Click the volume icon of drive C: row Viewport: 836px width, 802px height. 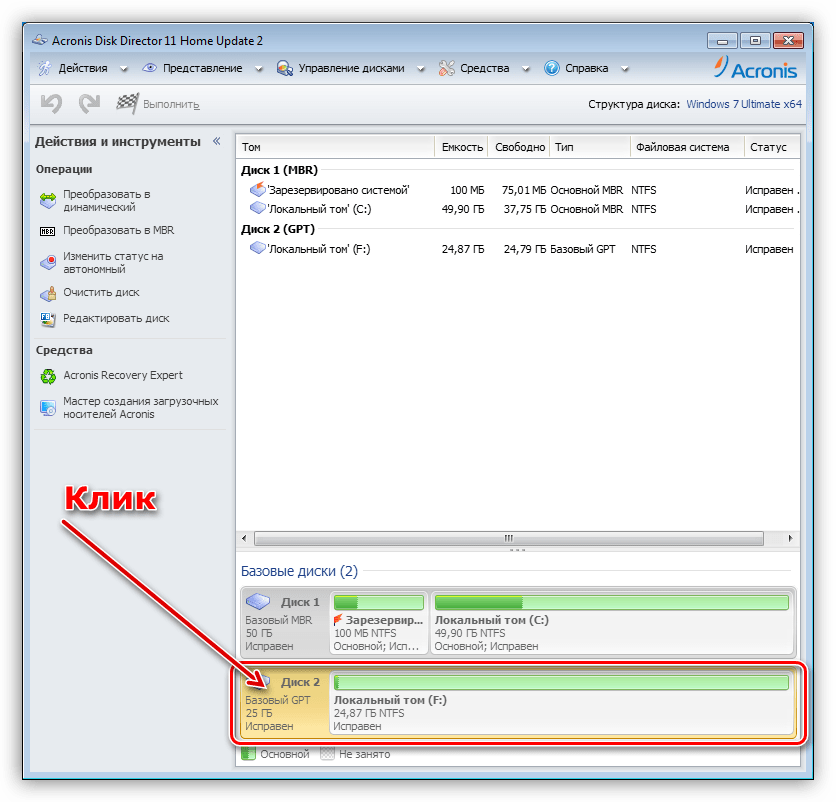258,208
